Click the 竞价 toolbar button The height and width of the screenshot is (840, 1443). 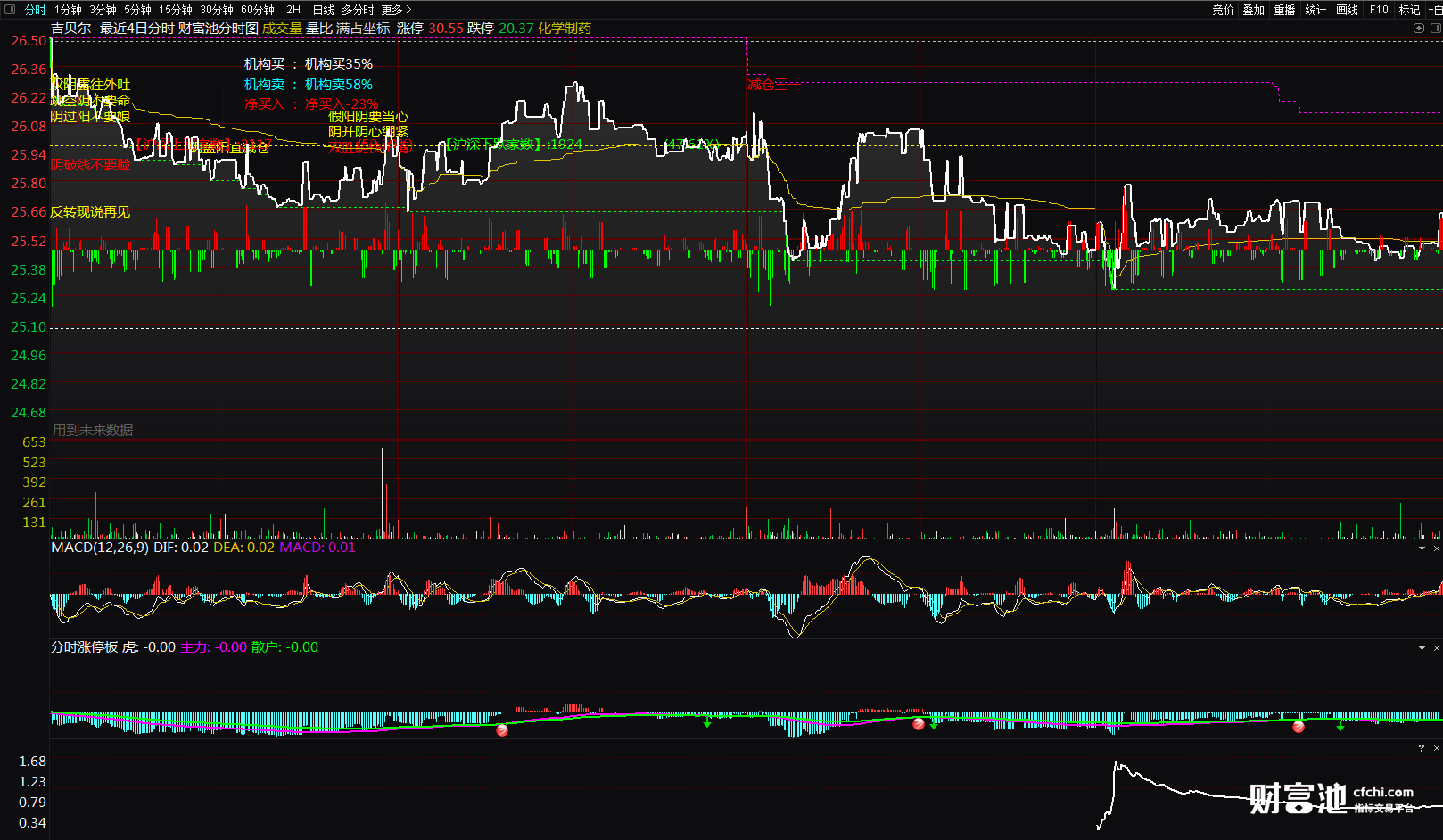click(1223, 10)
